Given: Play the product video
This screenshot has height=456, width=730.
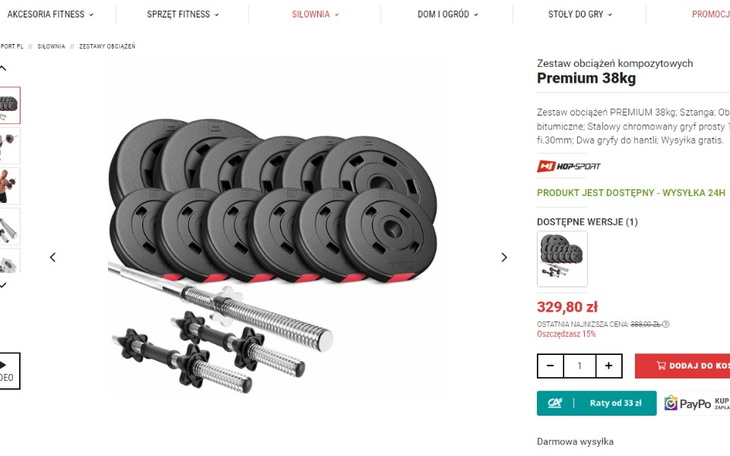Looking at the screenshot, I should tap(7, 370).
